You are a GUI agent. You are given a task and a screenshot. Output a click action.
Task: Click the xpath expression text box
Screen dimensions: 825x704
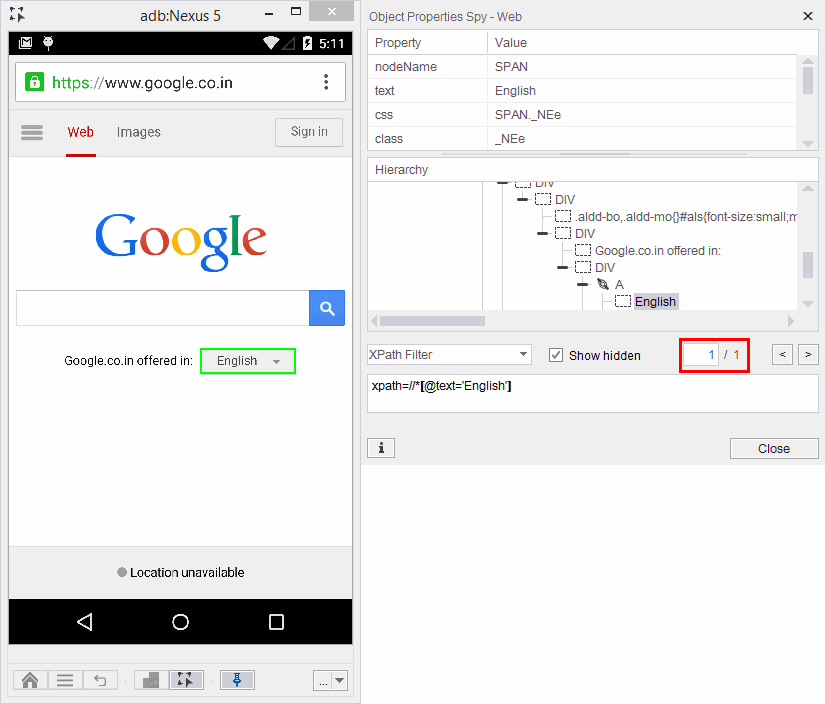click(x=592, y=393)
